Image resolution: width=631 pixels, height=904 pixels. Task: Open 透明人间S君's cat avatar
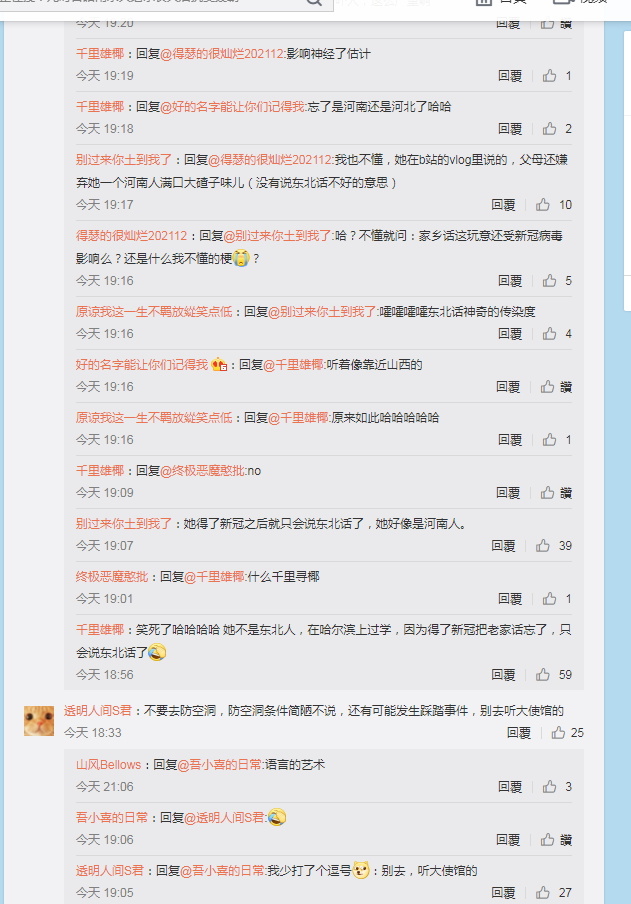39,721
